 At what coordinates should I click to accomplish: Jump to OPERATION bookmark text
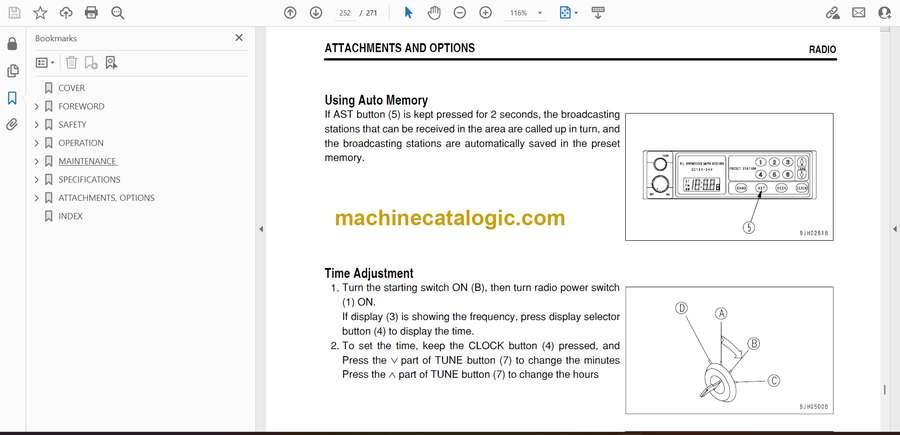pyautogui.click(x=81, y=143)
